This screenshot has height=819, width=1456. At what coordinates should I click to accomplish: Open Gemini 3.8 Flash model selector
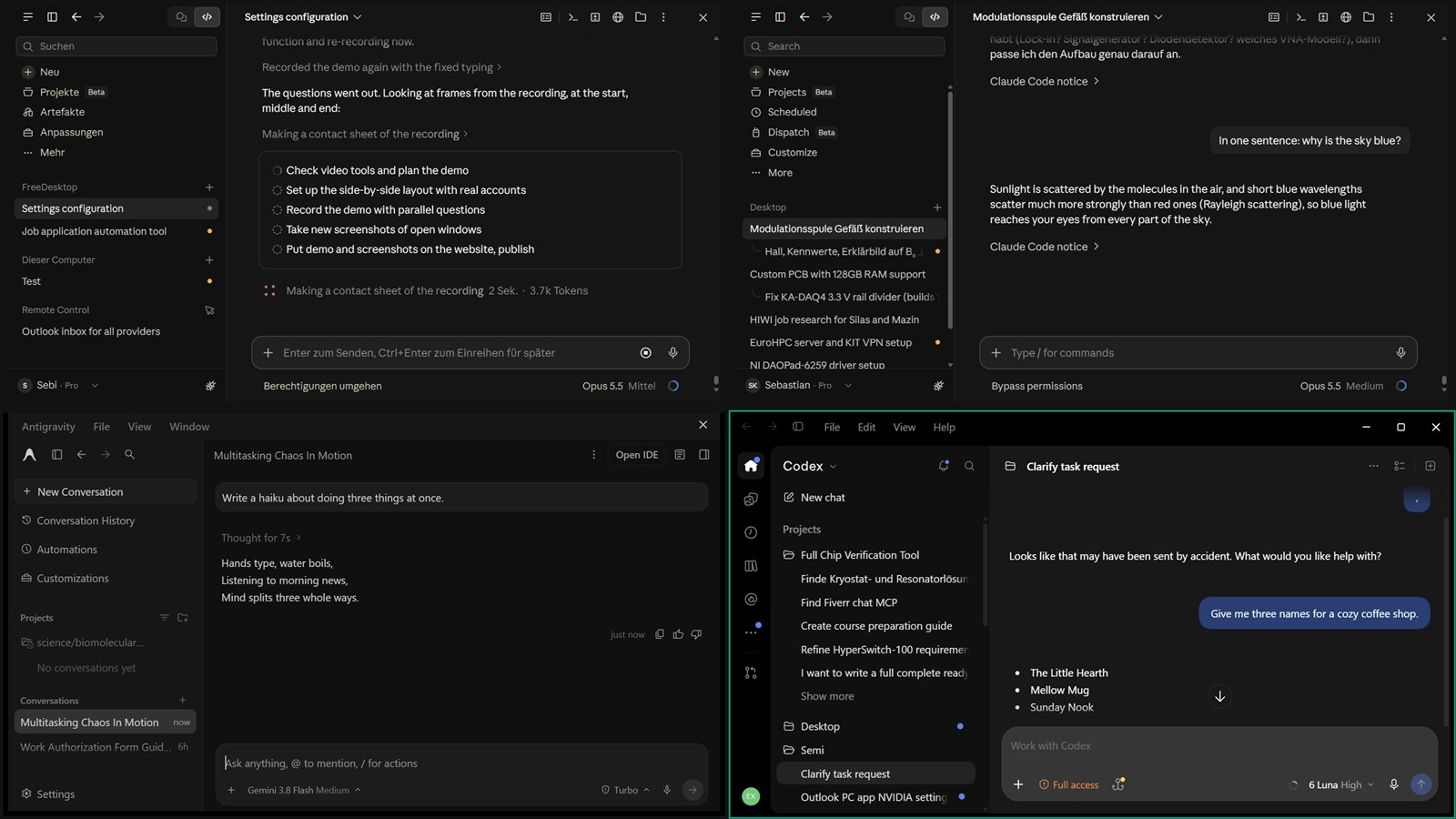point(304,790)
